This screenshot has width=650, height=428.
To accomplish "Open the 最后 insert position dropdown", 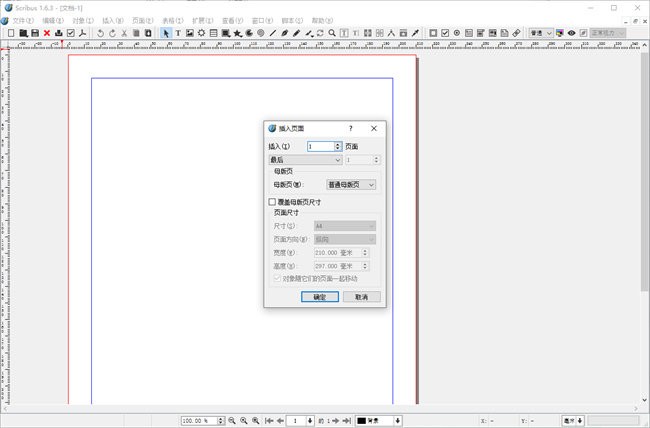I will pyautogui.click(x=305, y=160).
